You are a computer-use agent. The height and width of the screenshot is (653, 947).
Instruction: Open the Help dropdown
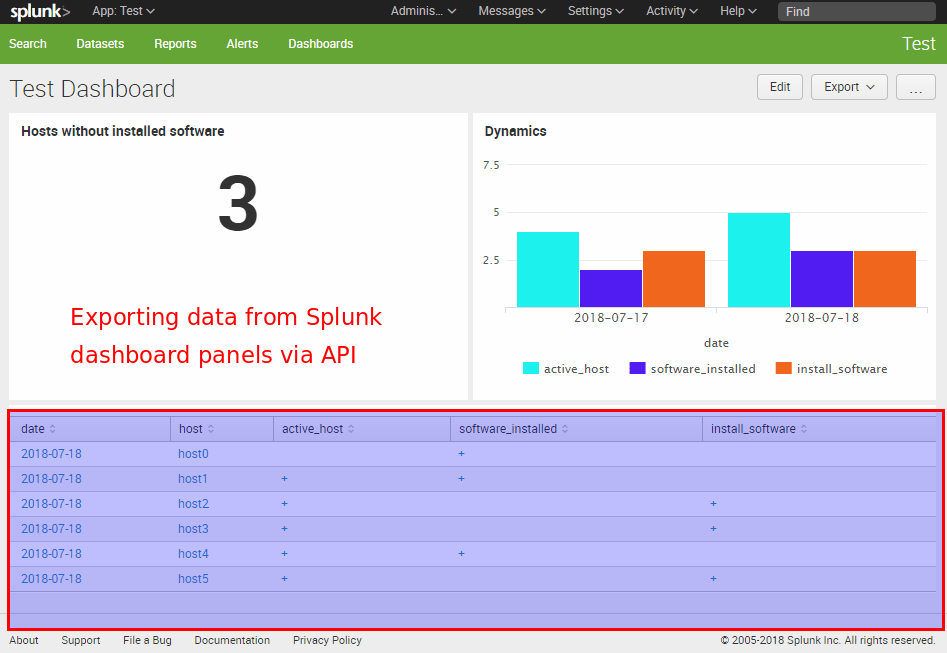pos(737,11)
